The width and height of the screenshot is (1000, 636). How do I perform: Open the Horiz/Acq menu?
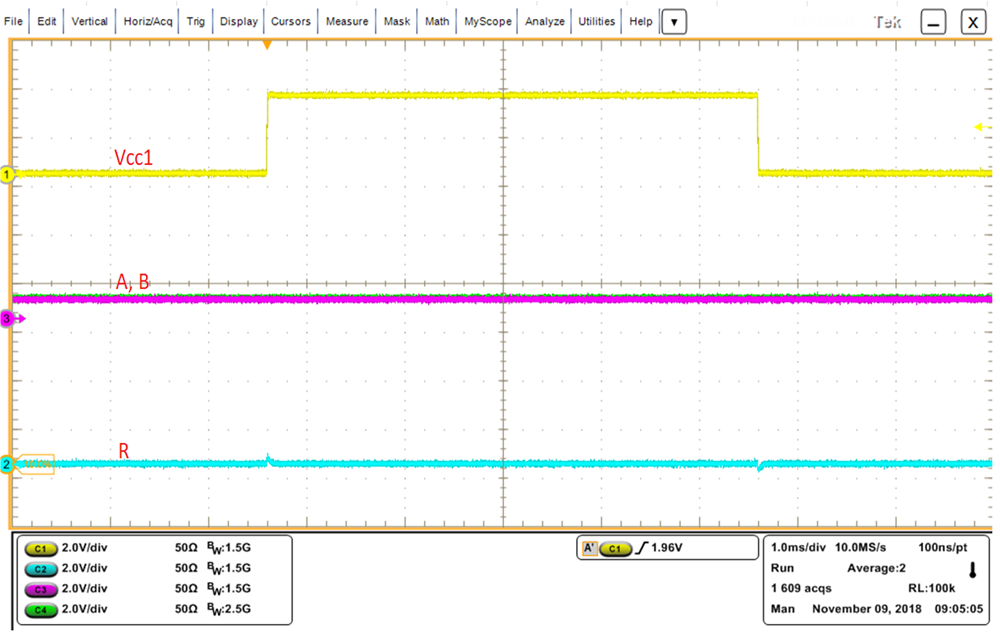147,20
